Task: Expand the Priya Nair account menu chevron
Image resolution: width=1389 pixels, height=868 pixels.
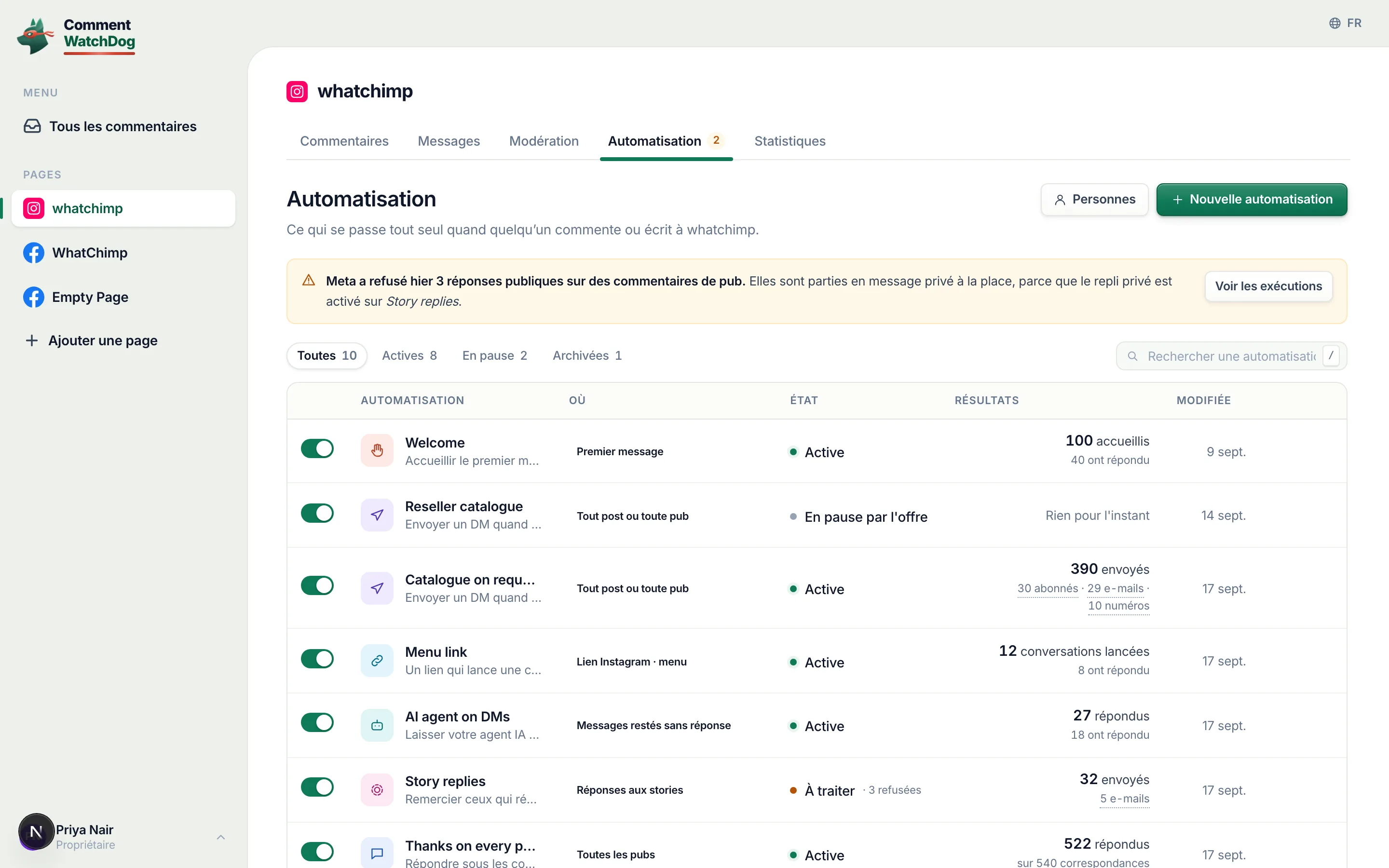Action: tap(221, 837)
